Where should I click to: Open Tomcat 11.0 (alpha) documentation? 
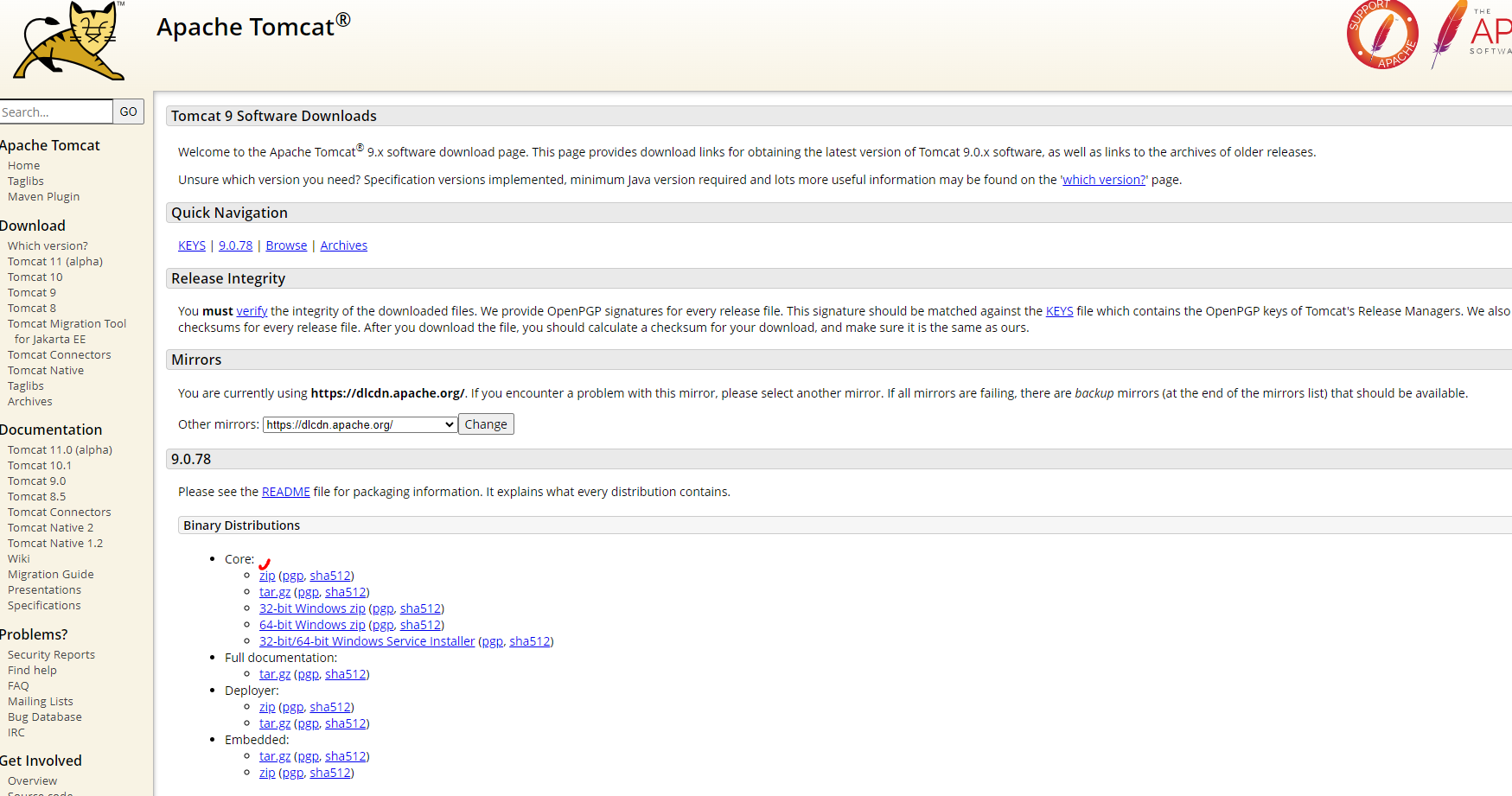[x=61, y=450]
